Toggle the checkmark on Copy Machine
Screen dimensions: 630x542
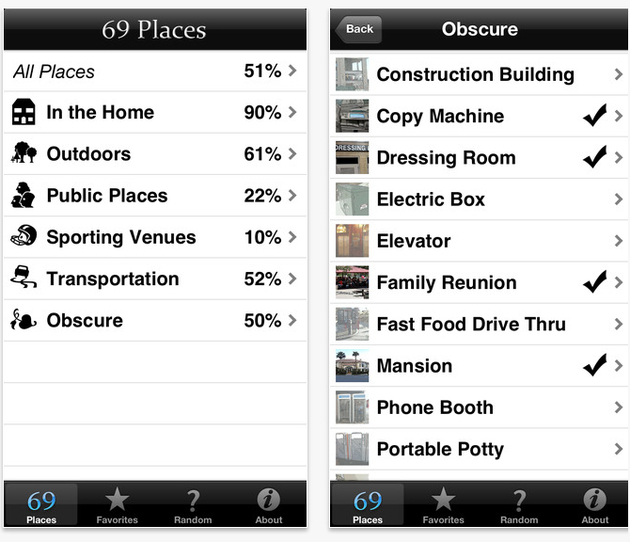pyautogui.click(x=594, y=116)
